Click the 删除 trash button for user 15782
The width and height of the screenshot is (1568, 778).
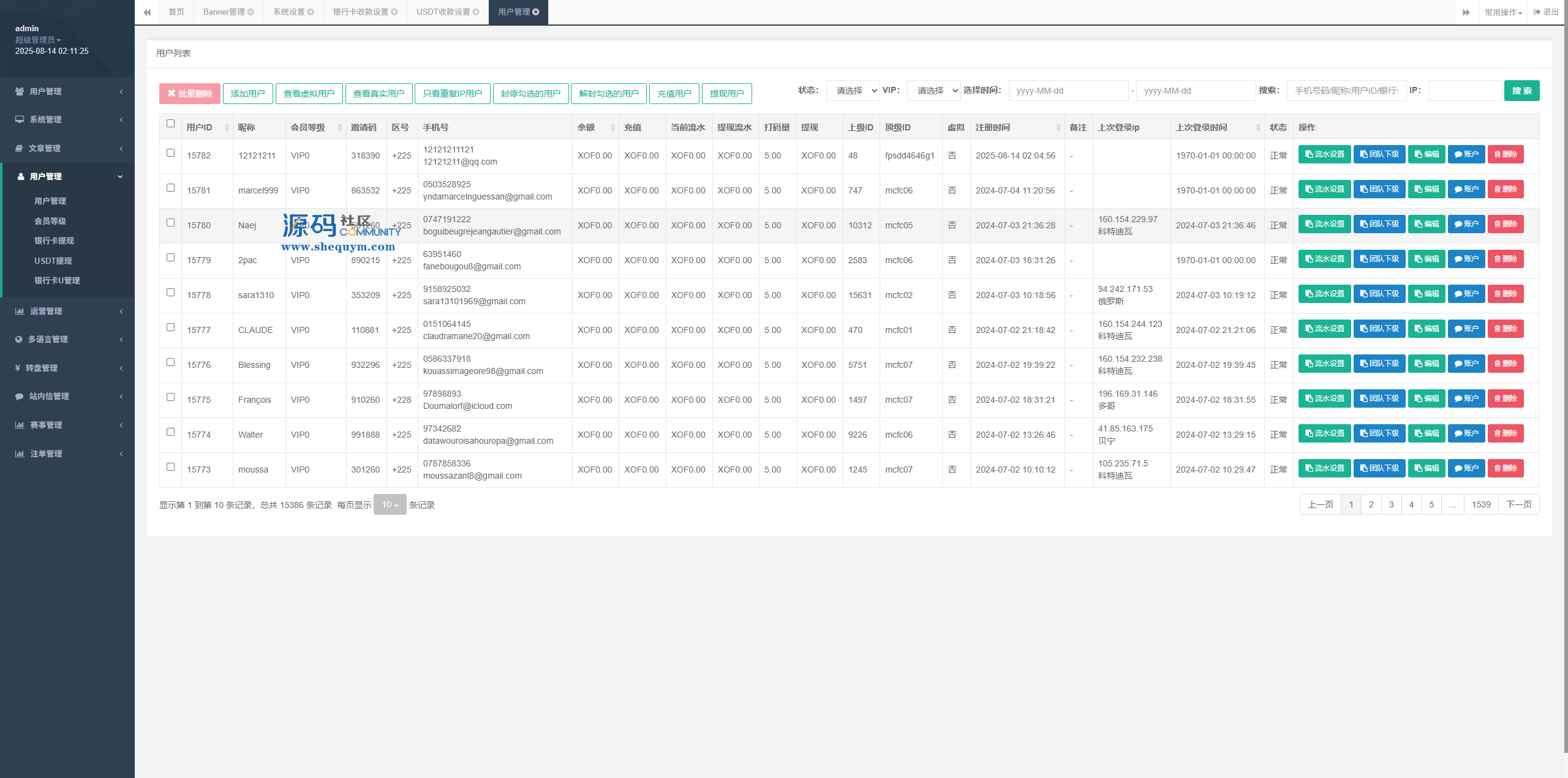click(1505, 154)
